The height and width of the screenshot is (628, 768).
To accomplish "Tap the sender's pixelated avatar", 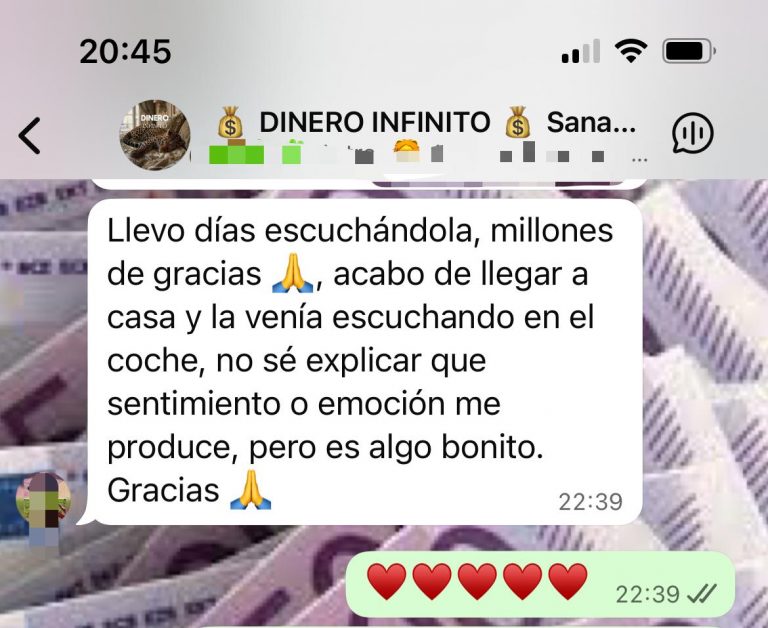I will (44, 501).
